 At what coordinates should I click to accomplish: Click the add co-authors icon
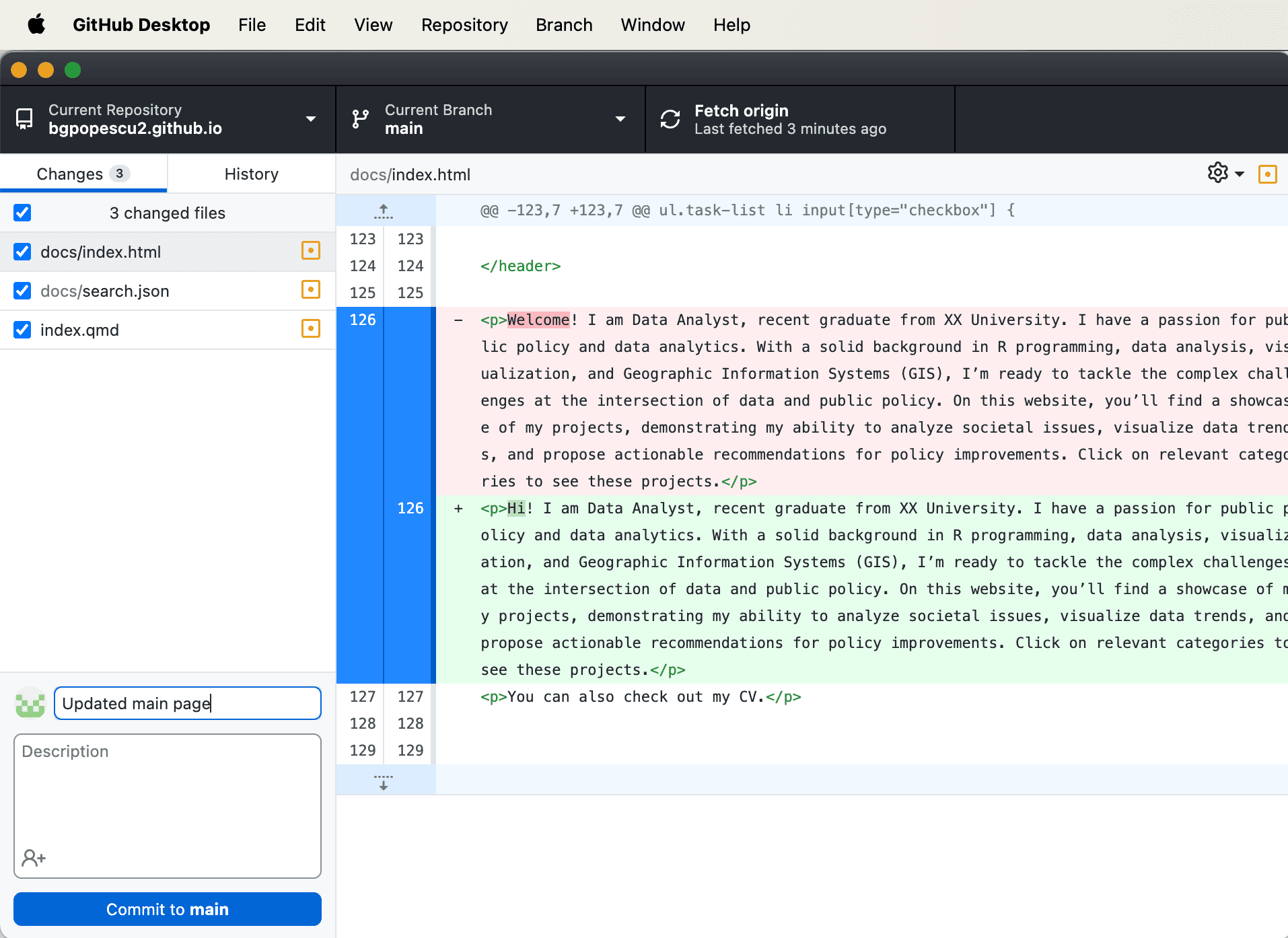[x=34, y=858]
